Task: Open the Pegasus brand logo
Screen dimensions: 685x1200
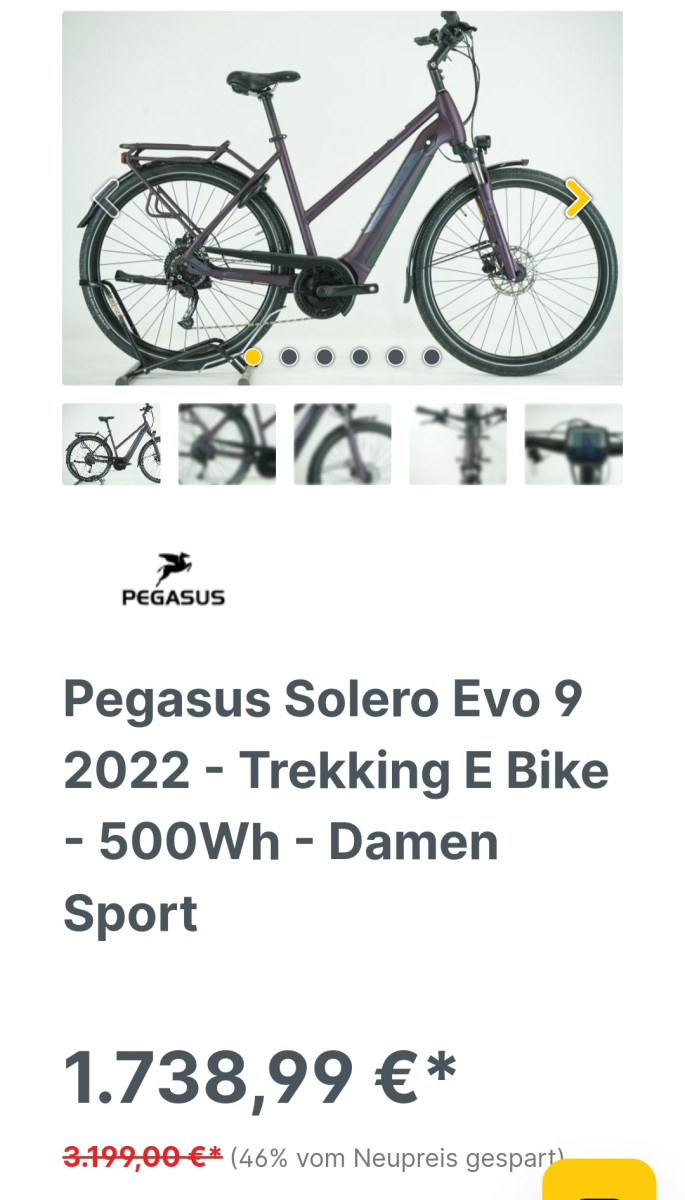Action: pyautogui.click(x=173, y=580)
